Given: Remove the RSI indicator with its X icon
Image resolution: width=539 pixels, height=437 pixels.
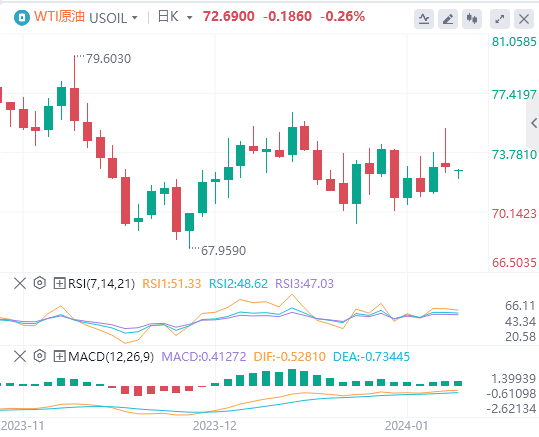Looking at the screenshot, I should [x=20, y=284].
